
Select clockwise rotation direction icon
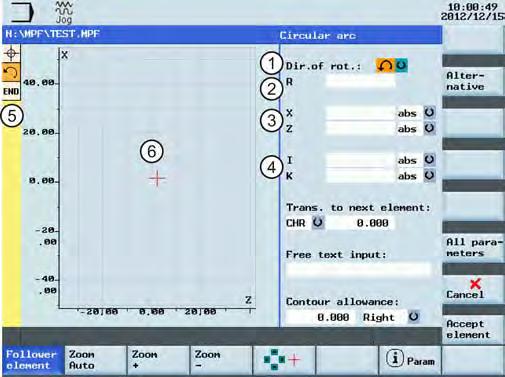click(x=401, y=65)
